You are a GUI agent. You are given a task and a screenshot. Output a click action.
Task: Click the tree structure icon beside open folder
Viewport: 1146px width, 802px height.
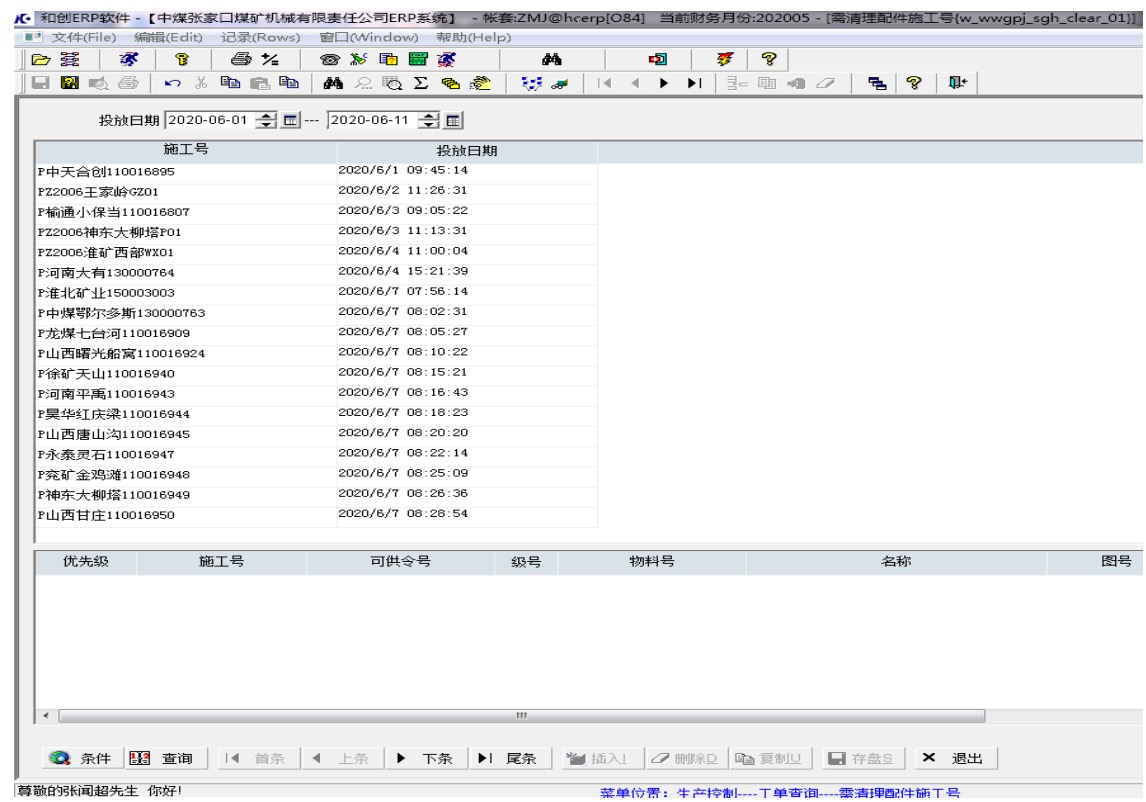coord(70,59)
